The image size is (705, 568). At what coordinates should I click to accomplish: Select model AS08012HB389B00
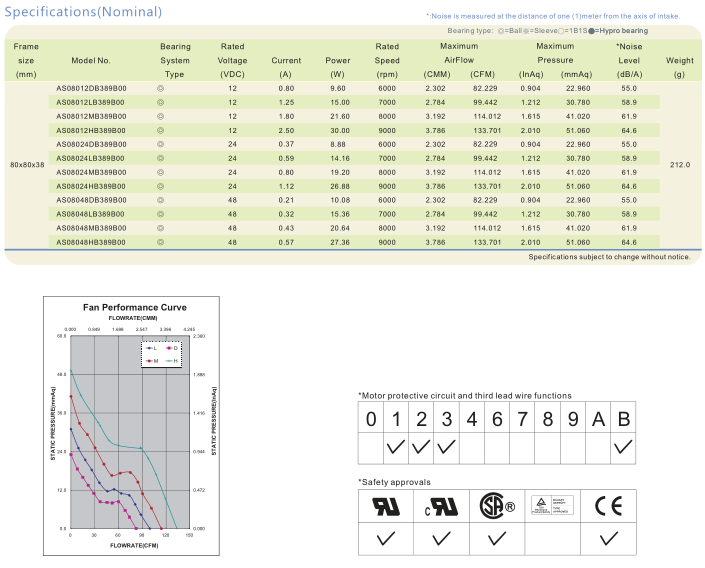(91, 130)
